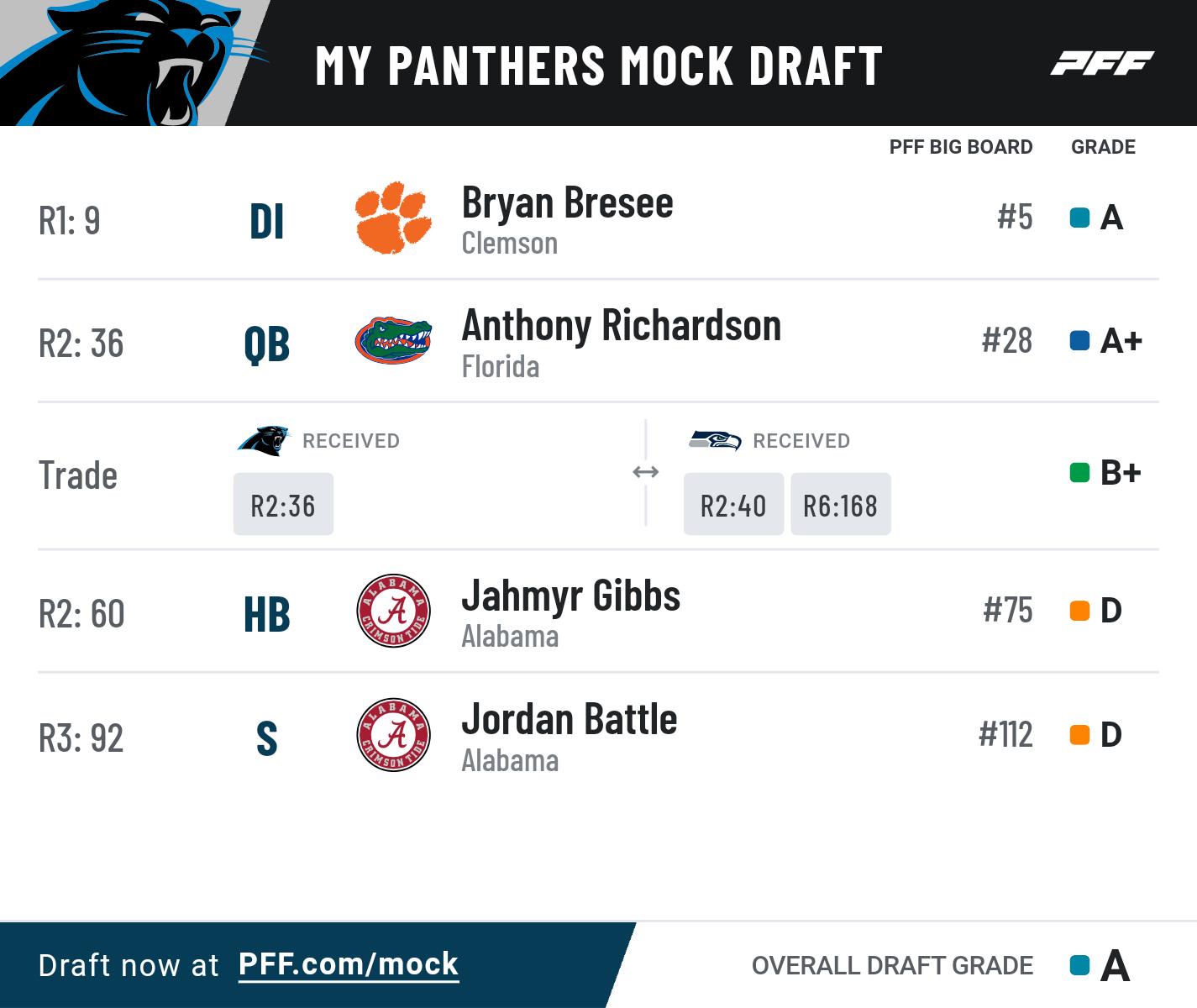Click the blue A+ grade swatch
Viewport: 1197px width, 1008px height.
1079,340
